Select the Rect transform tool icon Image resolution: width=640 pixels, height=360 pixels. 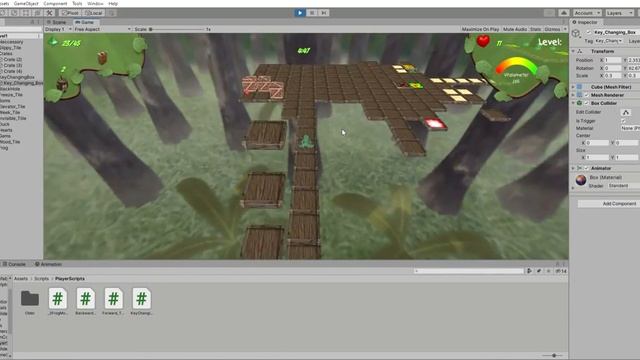click(26, 13)
